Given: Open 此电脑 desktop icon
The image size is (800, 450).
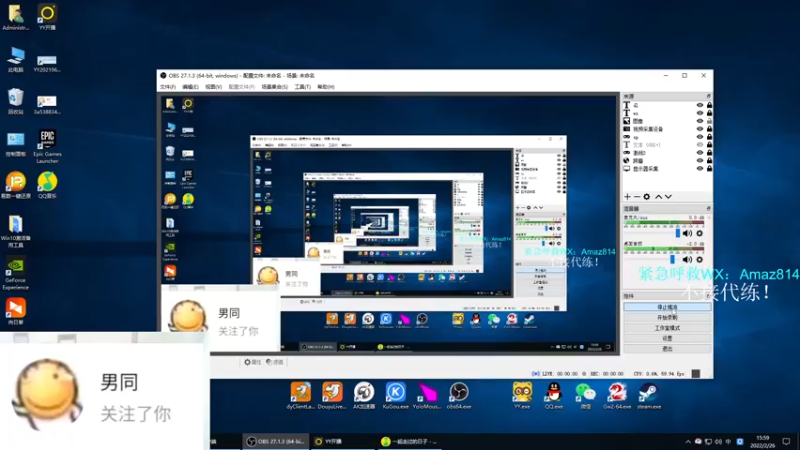Looking at the screenshot, I should click(15, 60).
